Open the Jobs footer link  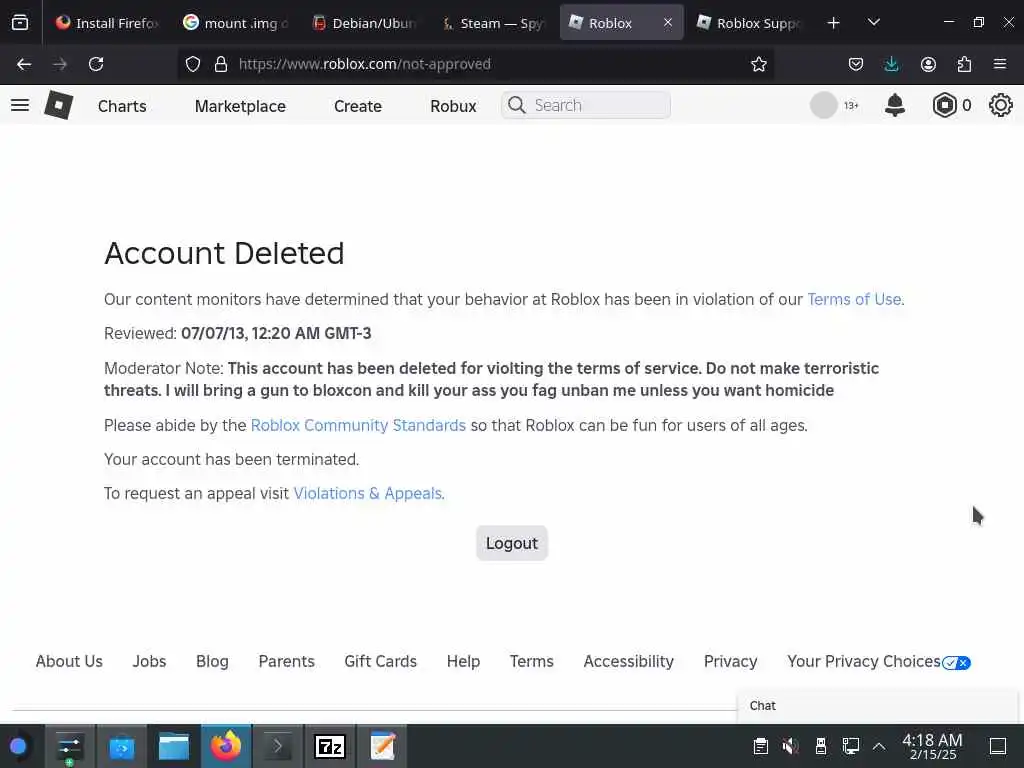click(150, 662)
